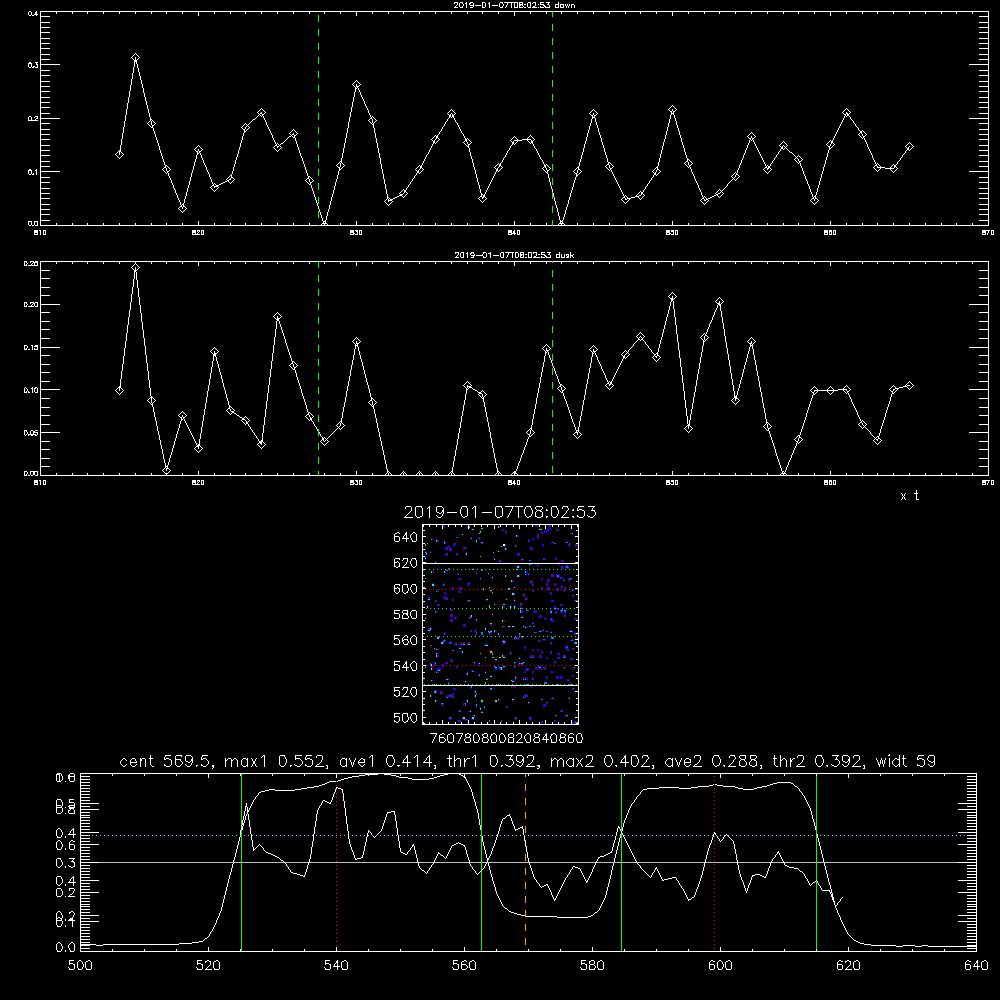
Task: Click the 620 tick label on bottom plot x-axis
Action: 848,966
